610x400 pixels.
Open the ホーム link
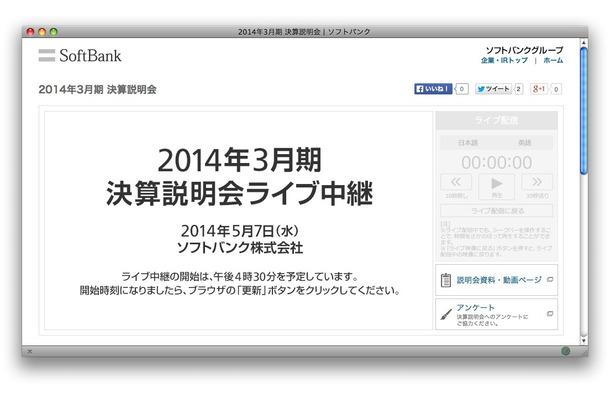553,60
